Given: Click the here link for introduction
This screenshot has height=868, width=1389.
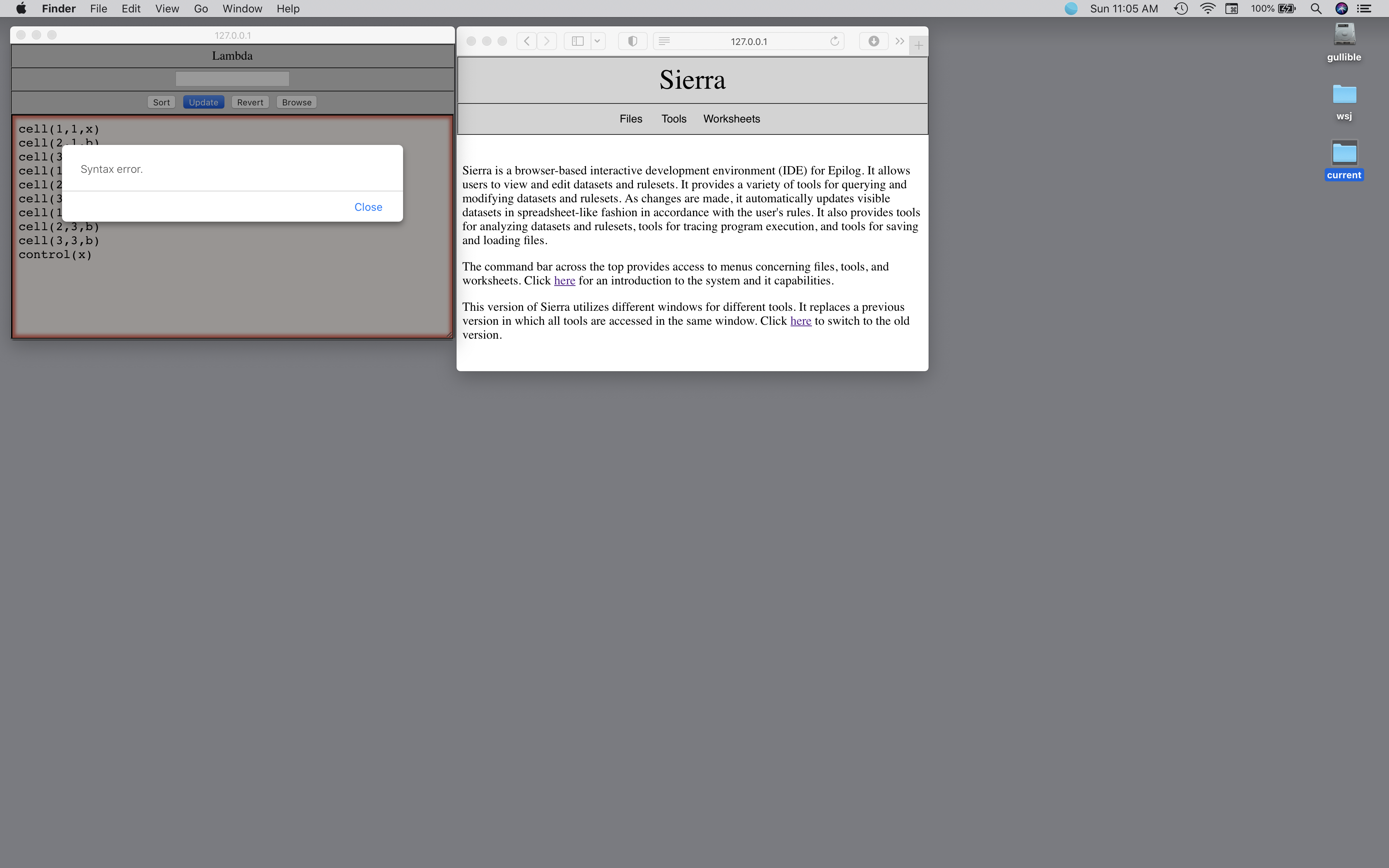Looking at the screenshot, I should pos(564,281).
